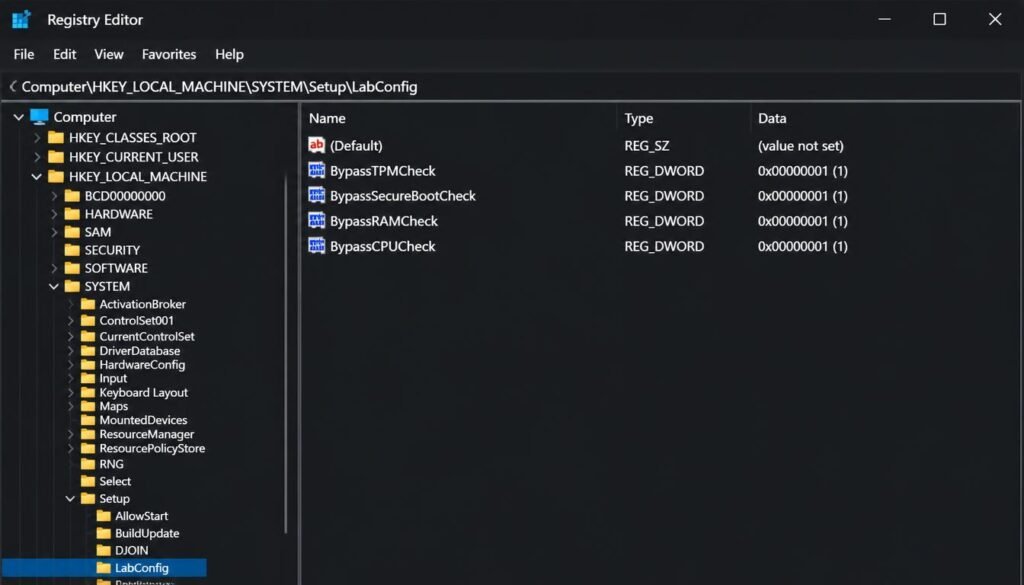Open the File menu
Viewport: 1024px width, 585px height.
pyautogui.click(x=24, y=54)
